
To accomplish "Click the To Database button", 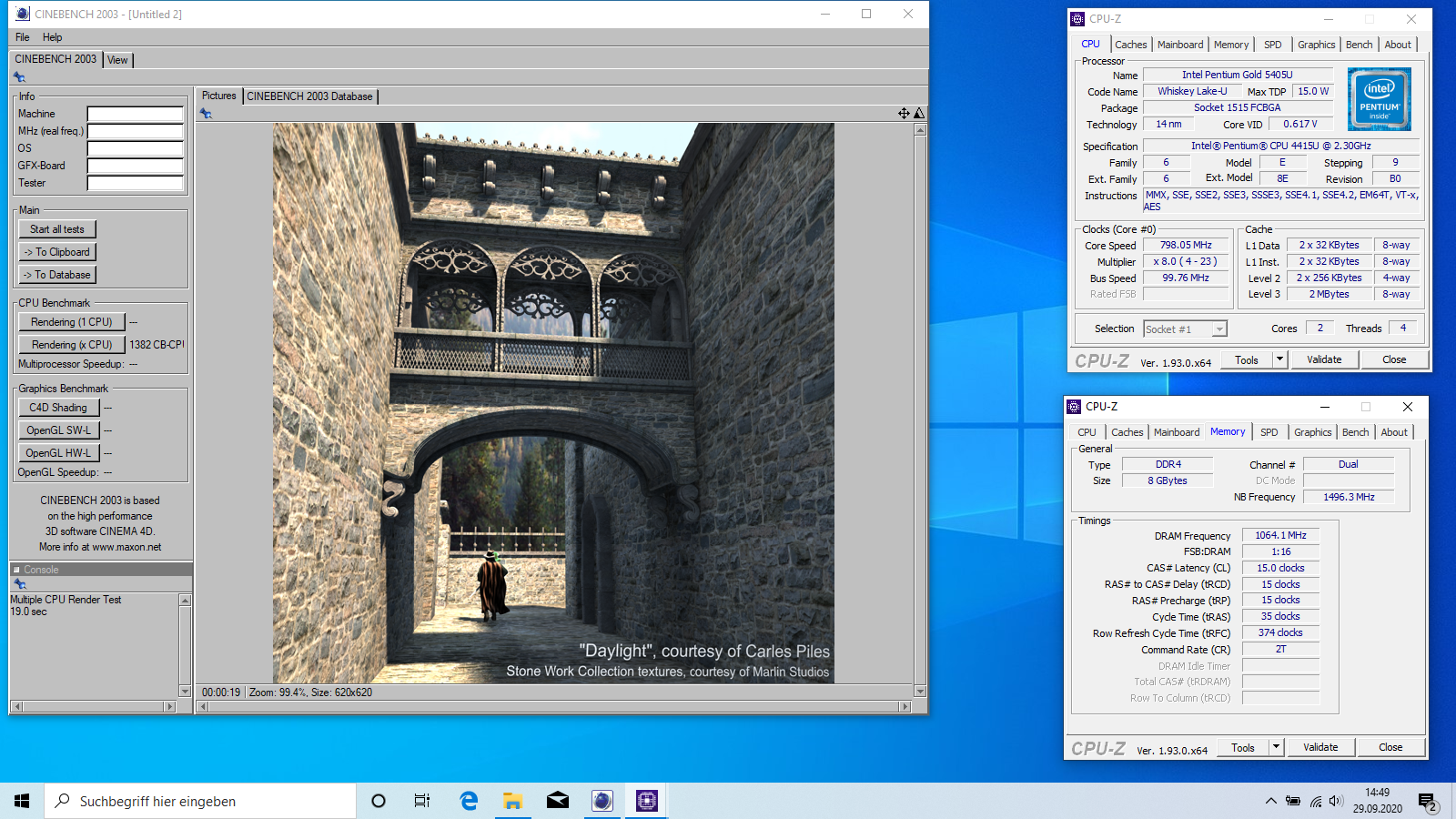I will tap(57, 275).
